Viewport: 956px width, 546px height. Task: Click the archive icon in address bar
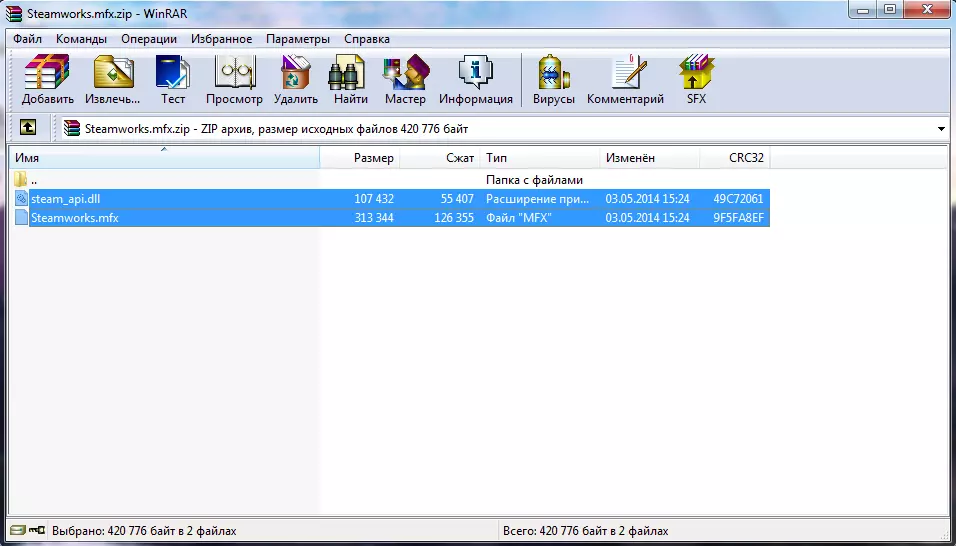coord(72,129)
